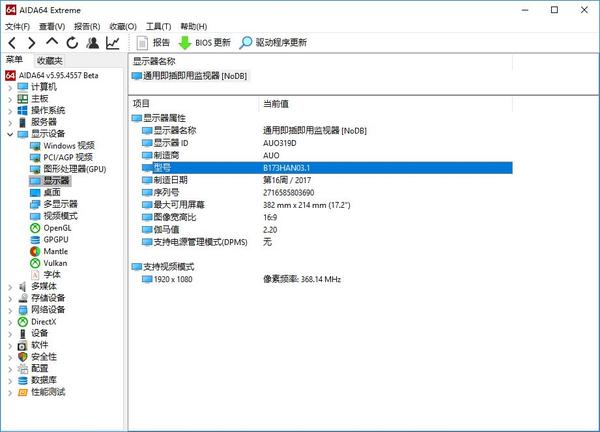Click the 软件 tree icon
This screenshot has height=432, width=600.
pyautogui.click(x=23, y=346)
